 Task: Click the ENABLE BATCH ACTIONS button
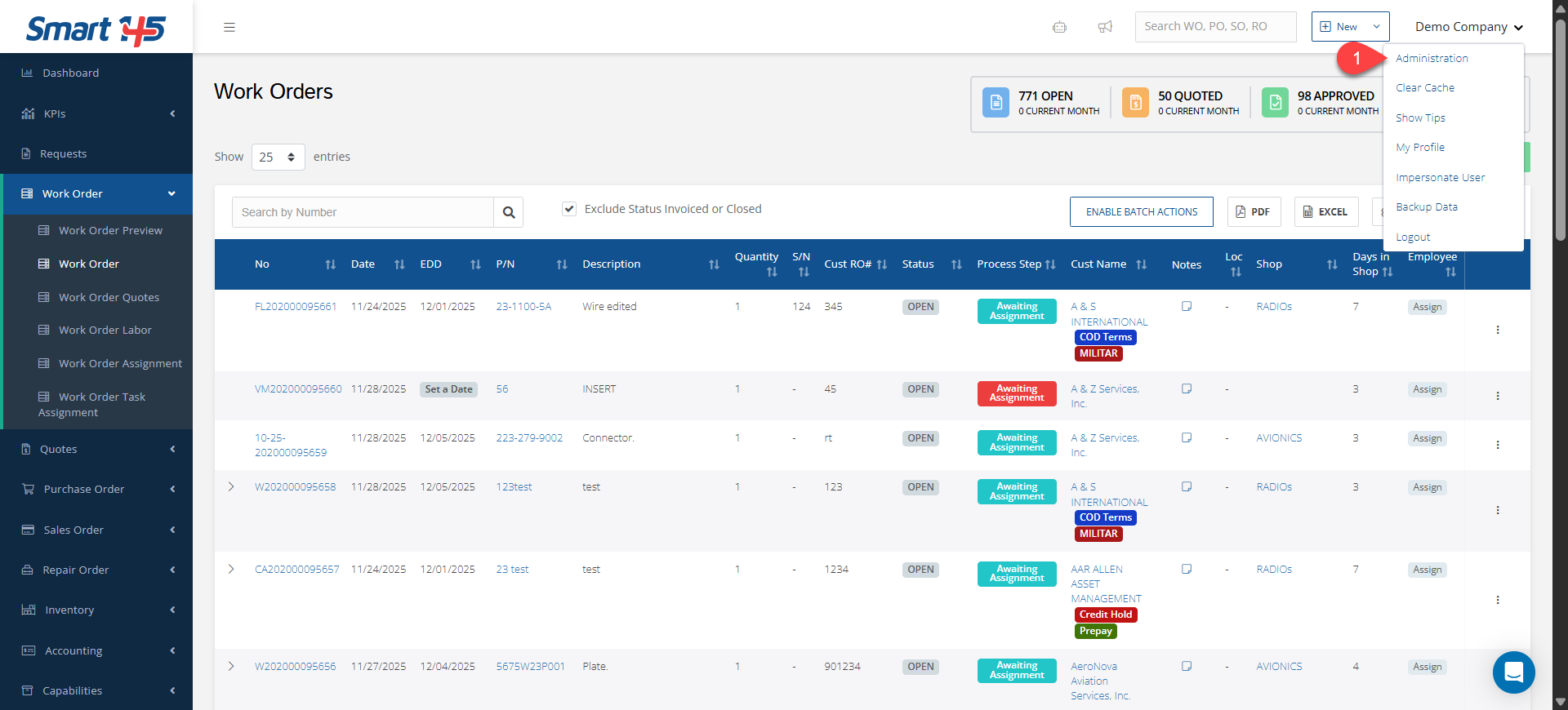tap(1141, 212)
